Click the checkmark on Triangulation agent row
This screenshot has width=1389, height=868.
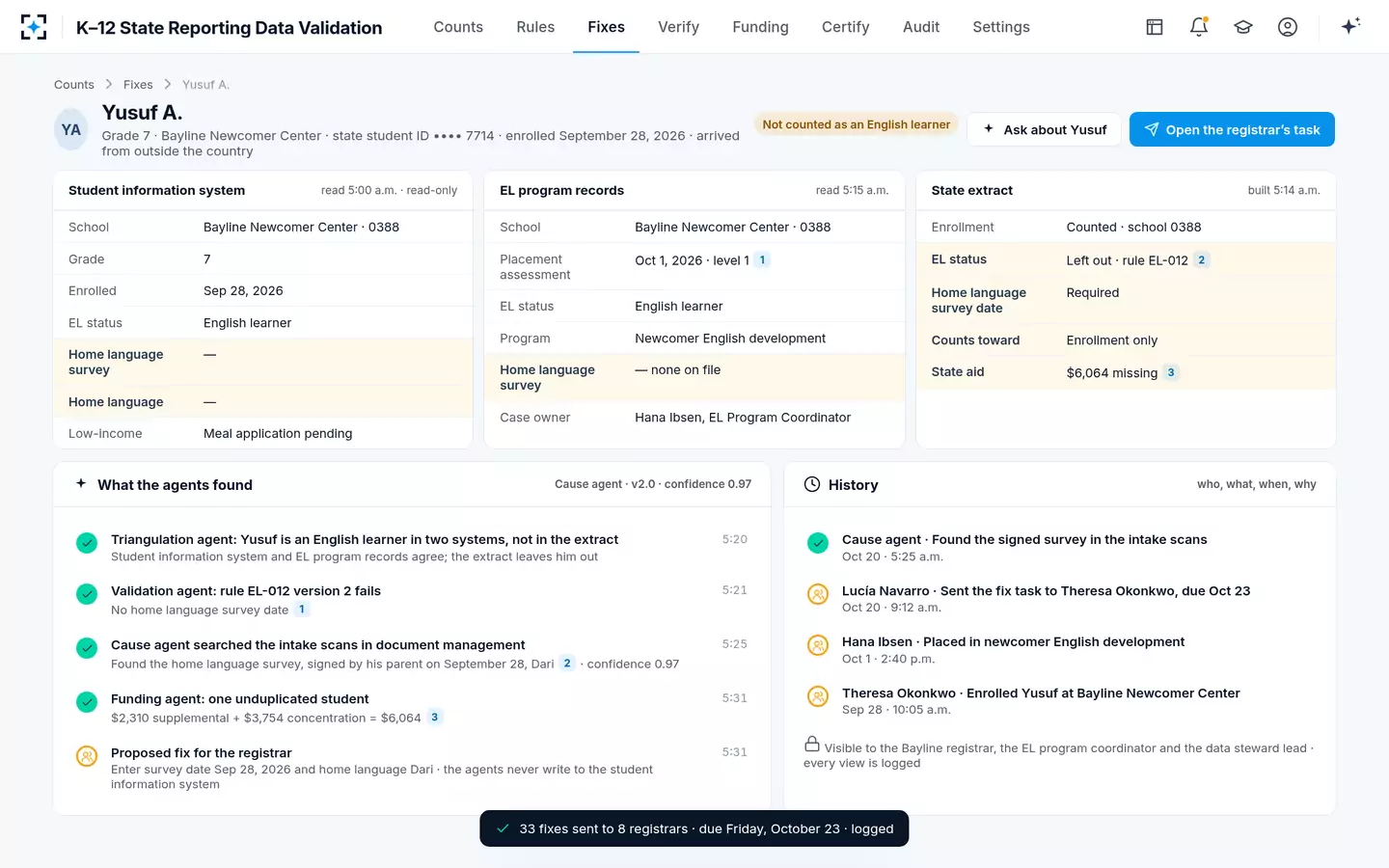(87, 543)
